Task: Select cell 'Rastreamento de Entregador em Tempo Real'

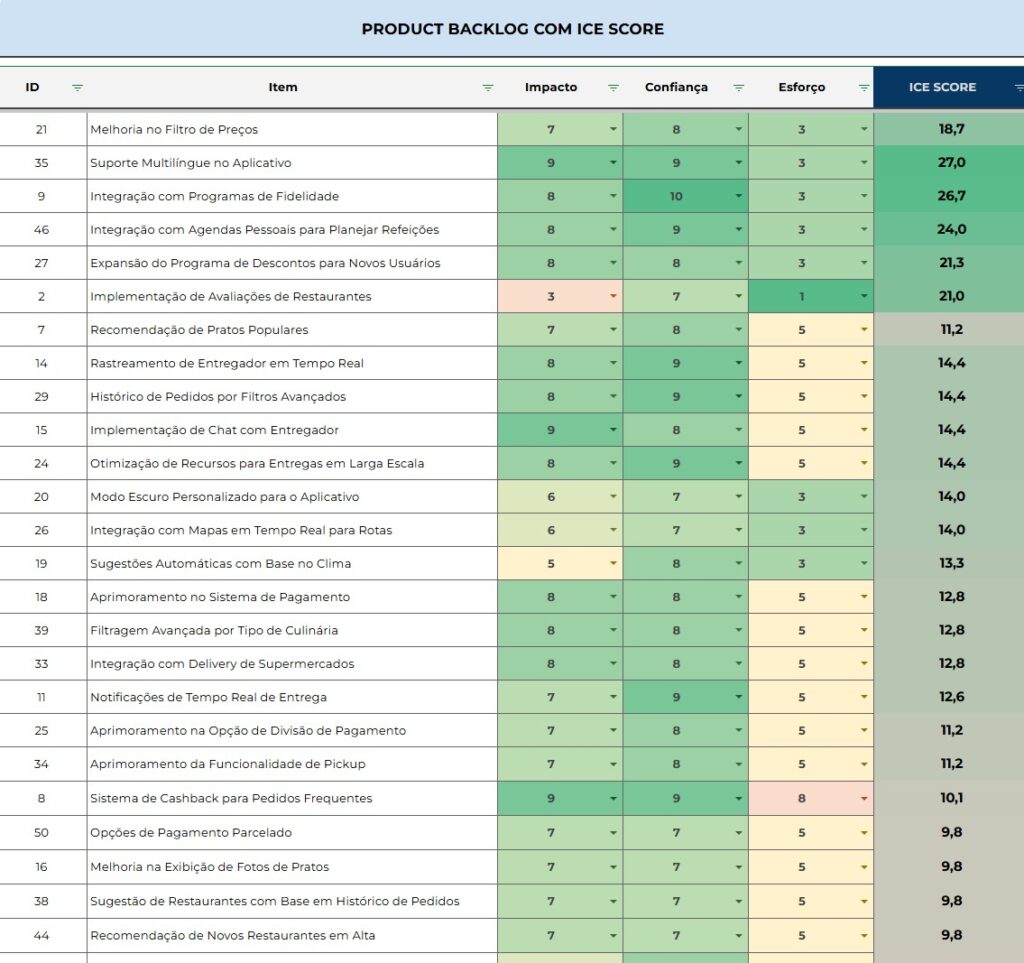Action: [x=292, y=363]
